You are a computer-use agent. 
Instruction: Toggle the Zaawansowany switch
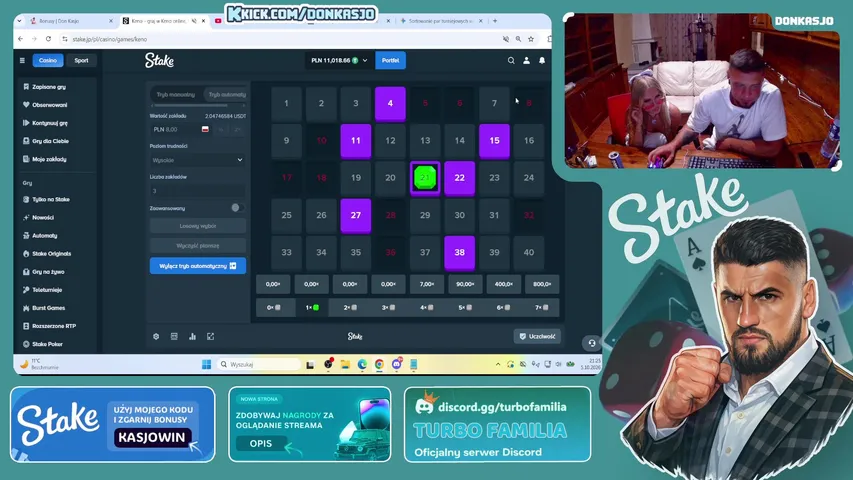236,208
